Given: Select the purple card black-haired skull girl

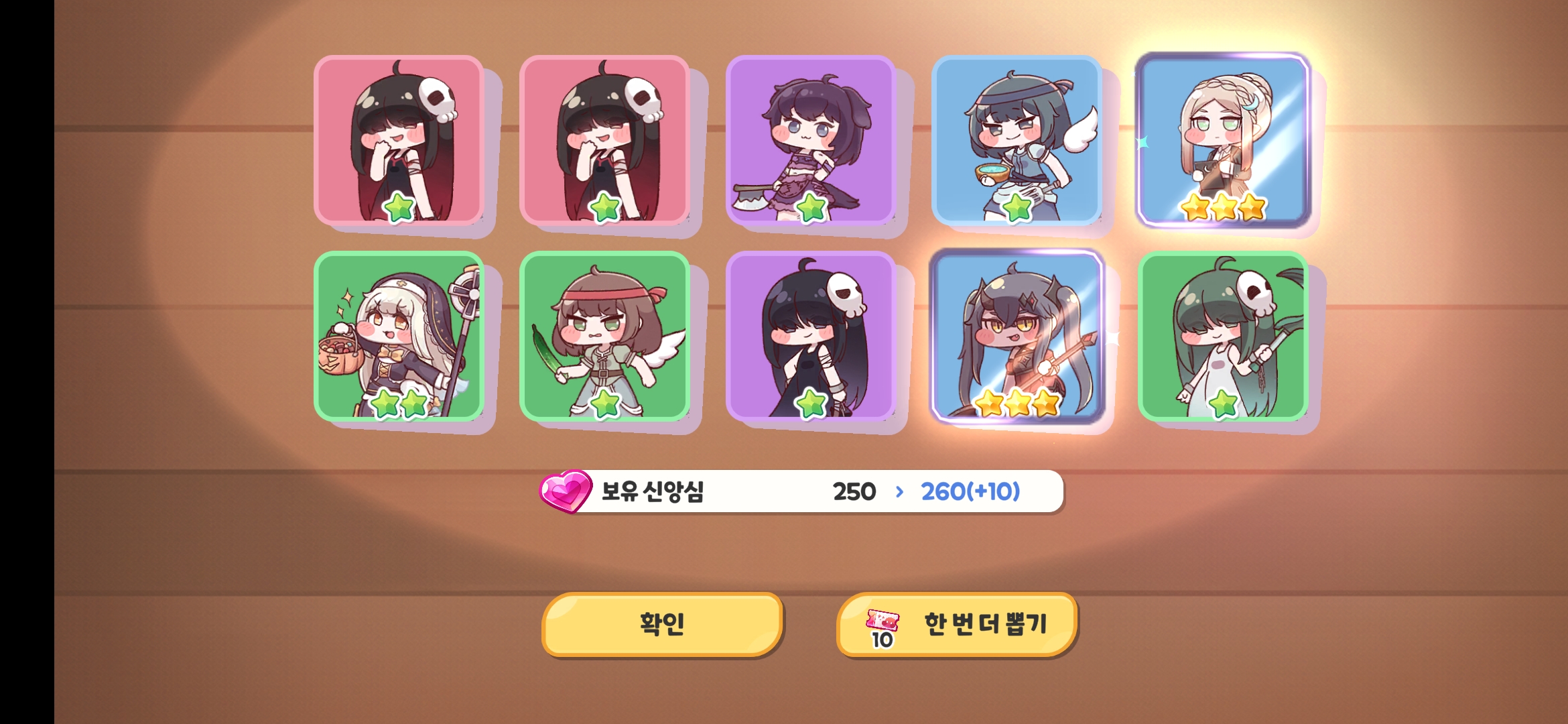Looking at the screenshot, I should (811, 336).
